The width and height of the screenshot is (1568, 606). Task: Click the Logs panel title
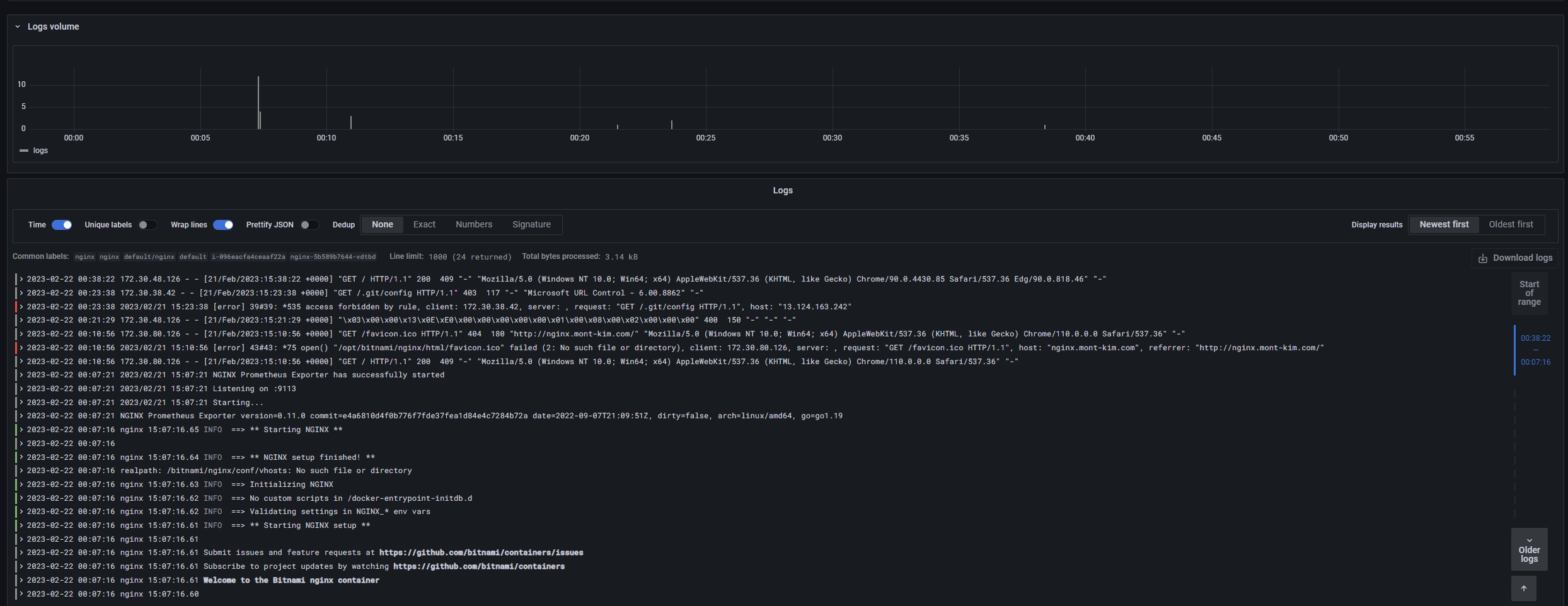click(783, 190)
